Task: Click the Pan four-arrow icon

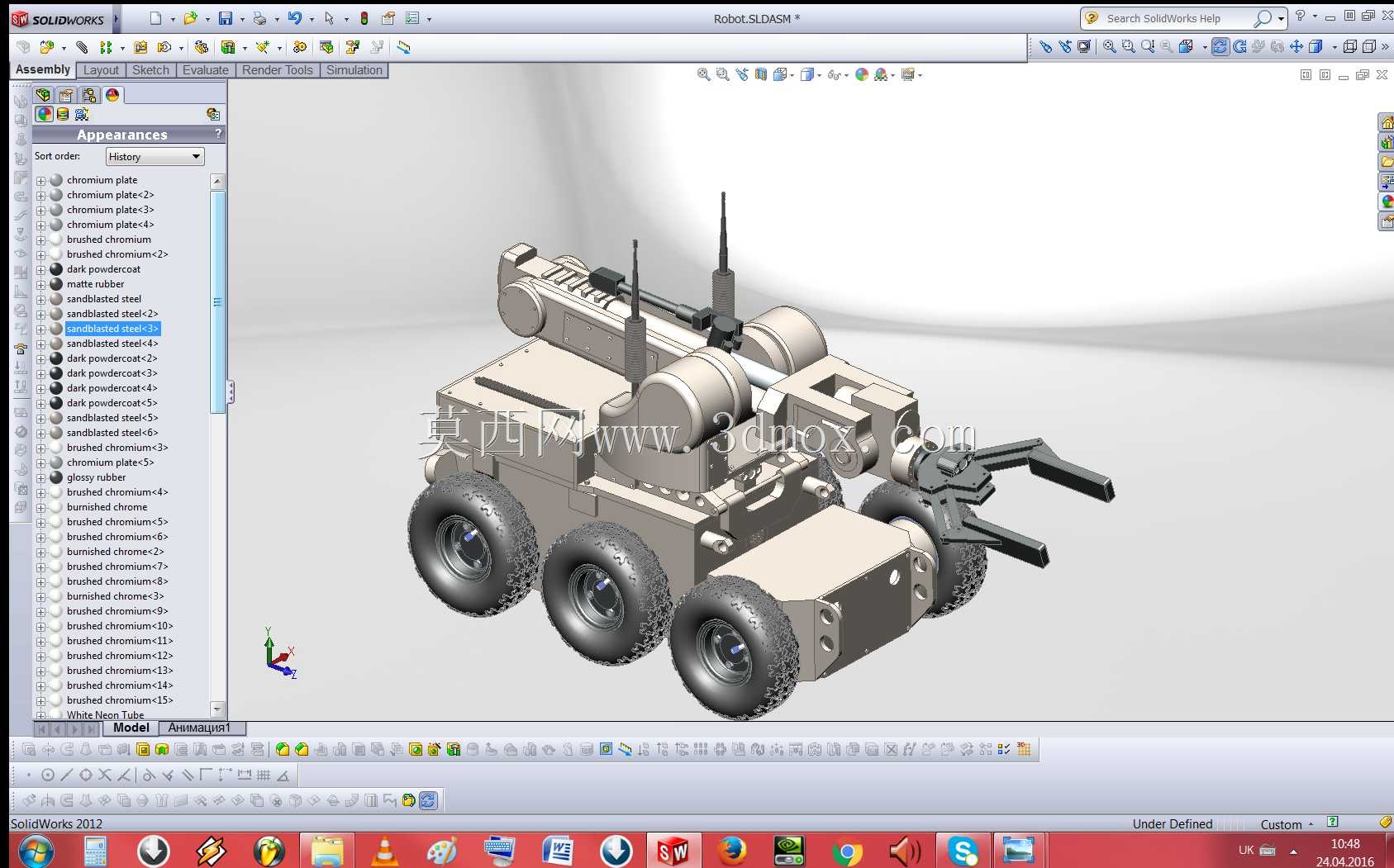Action: (x=1296, y=46)
